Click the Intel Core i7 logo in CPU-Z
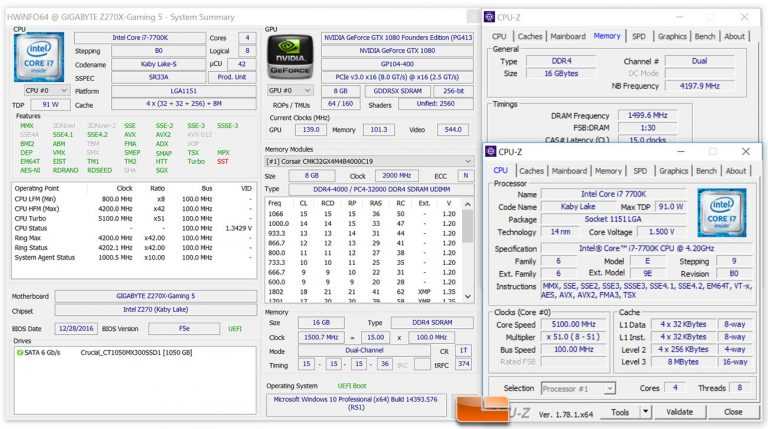The image size is (768, 429). (x=722, y=213)
